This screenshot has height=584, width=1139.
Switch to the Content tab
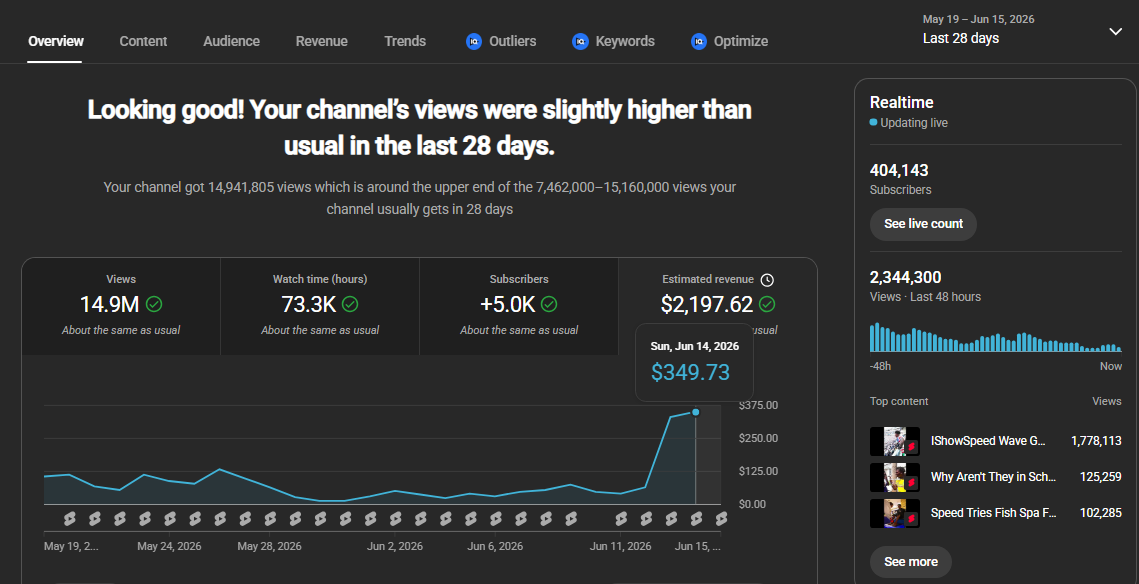click(143, 41)
